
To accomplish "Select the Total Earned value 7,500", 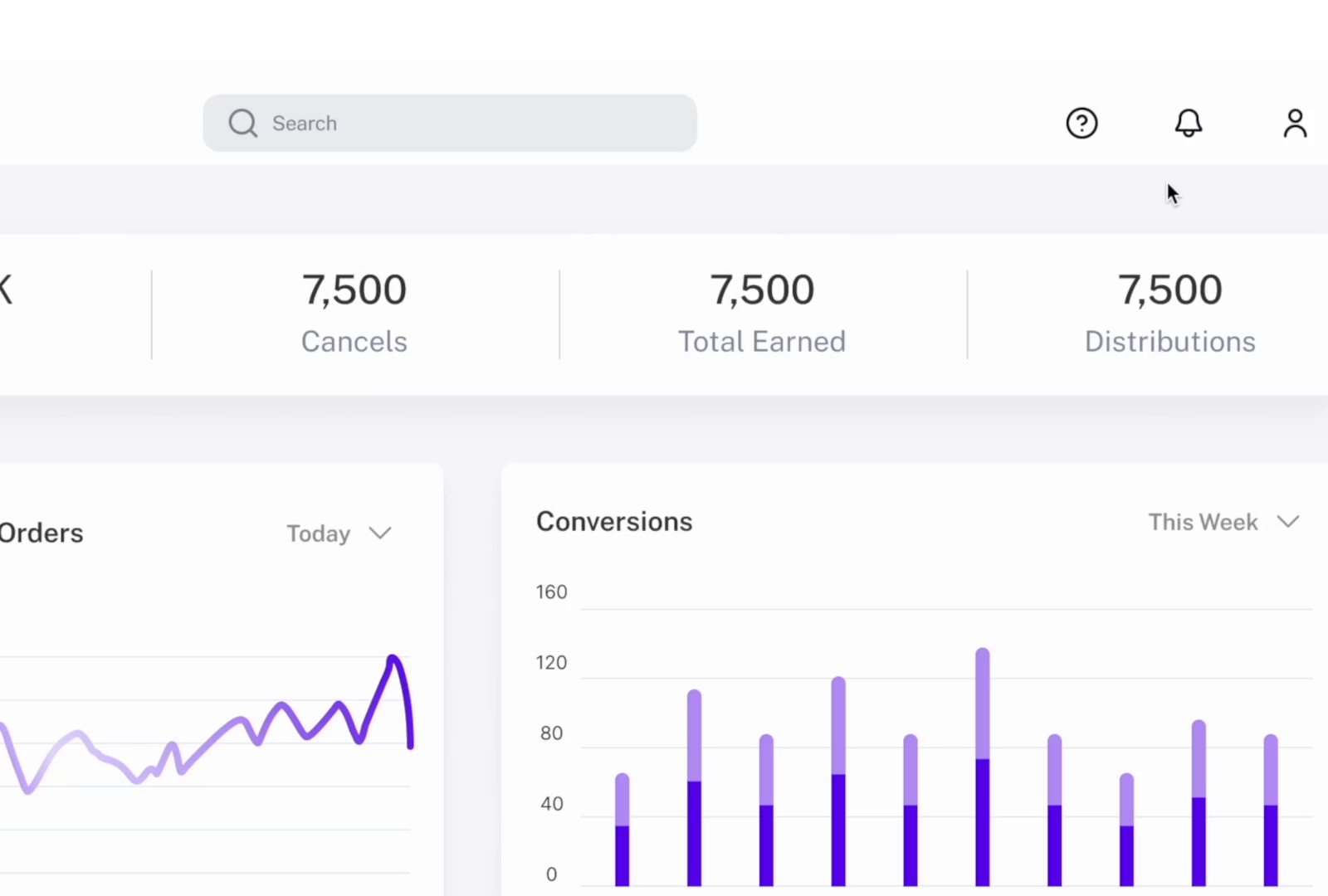I will pyautogui.click(x=762, y=290).
